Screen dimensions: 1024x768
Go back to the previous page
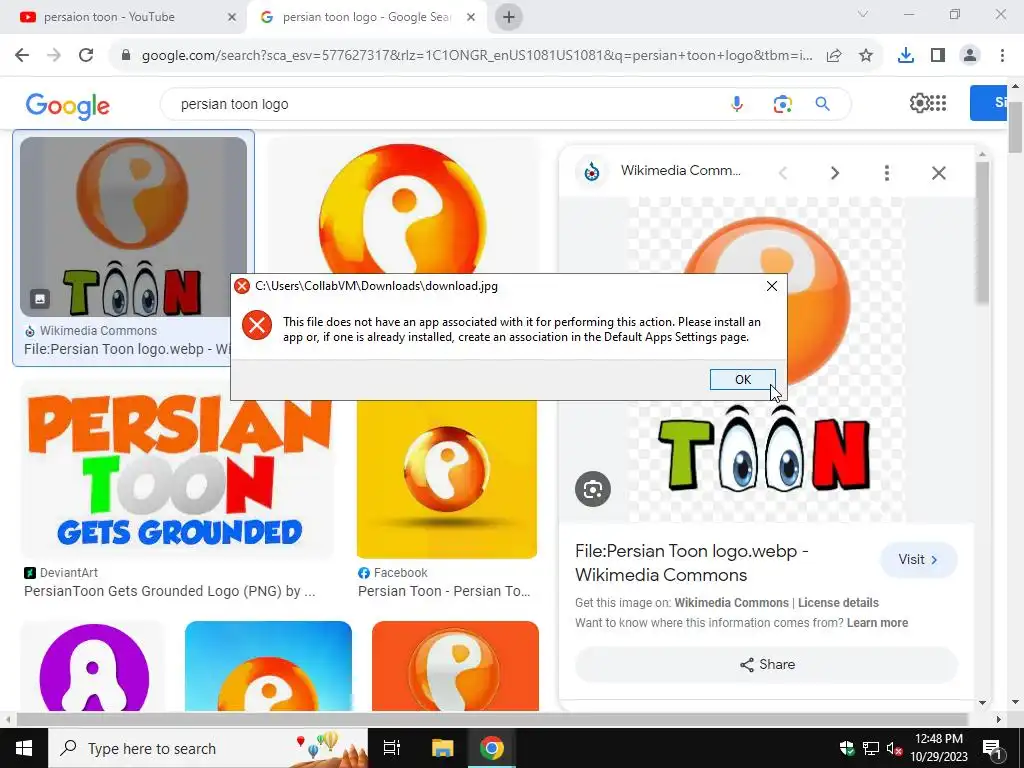tap(22, 56)
